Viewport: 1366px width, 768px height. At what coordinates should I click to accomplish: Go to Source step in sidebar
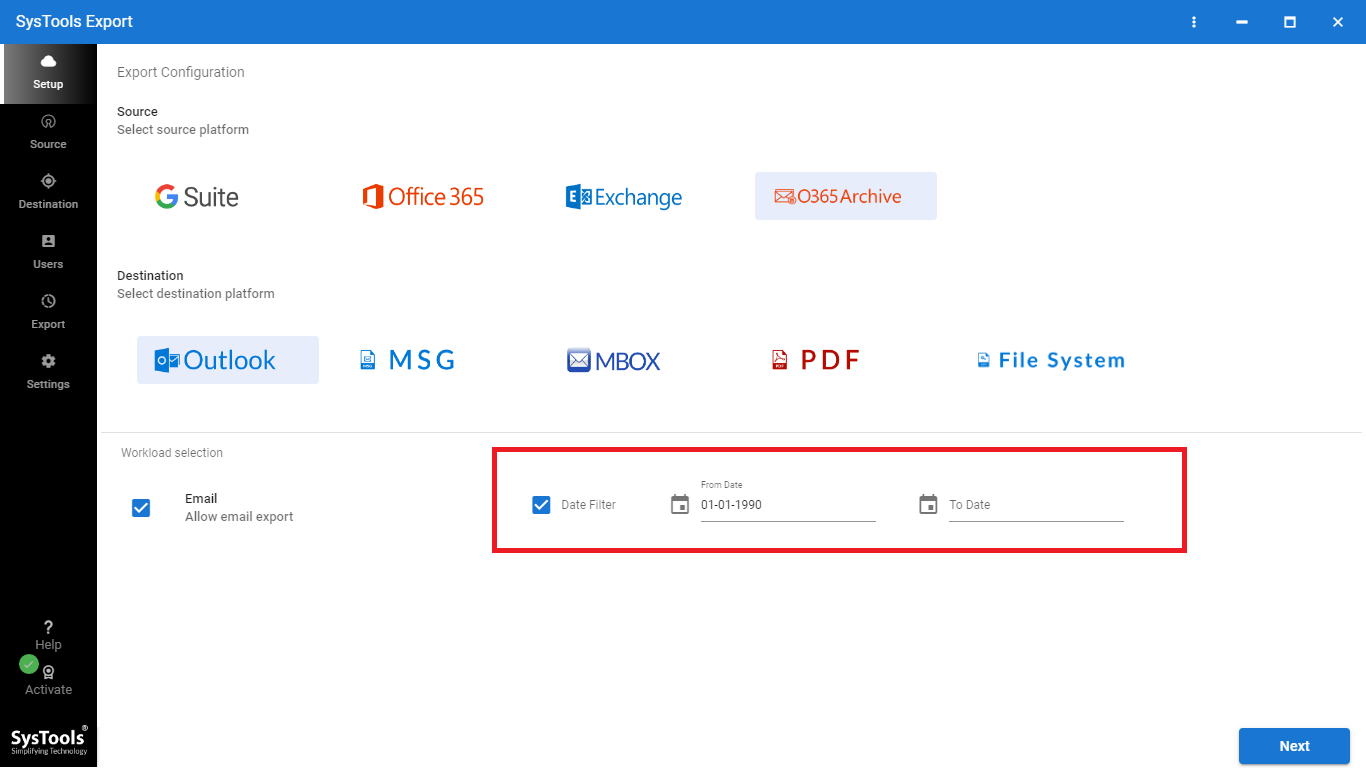click(x=48, y=132)
